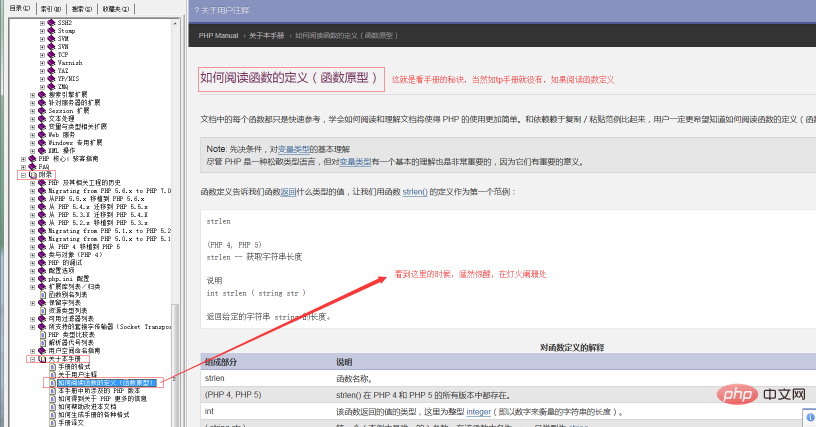
Task: Expand the 用户空间命名指南 node
Action: (33, 351)
